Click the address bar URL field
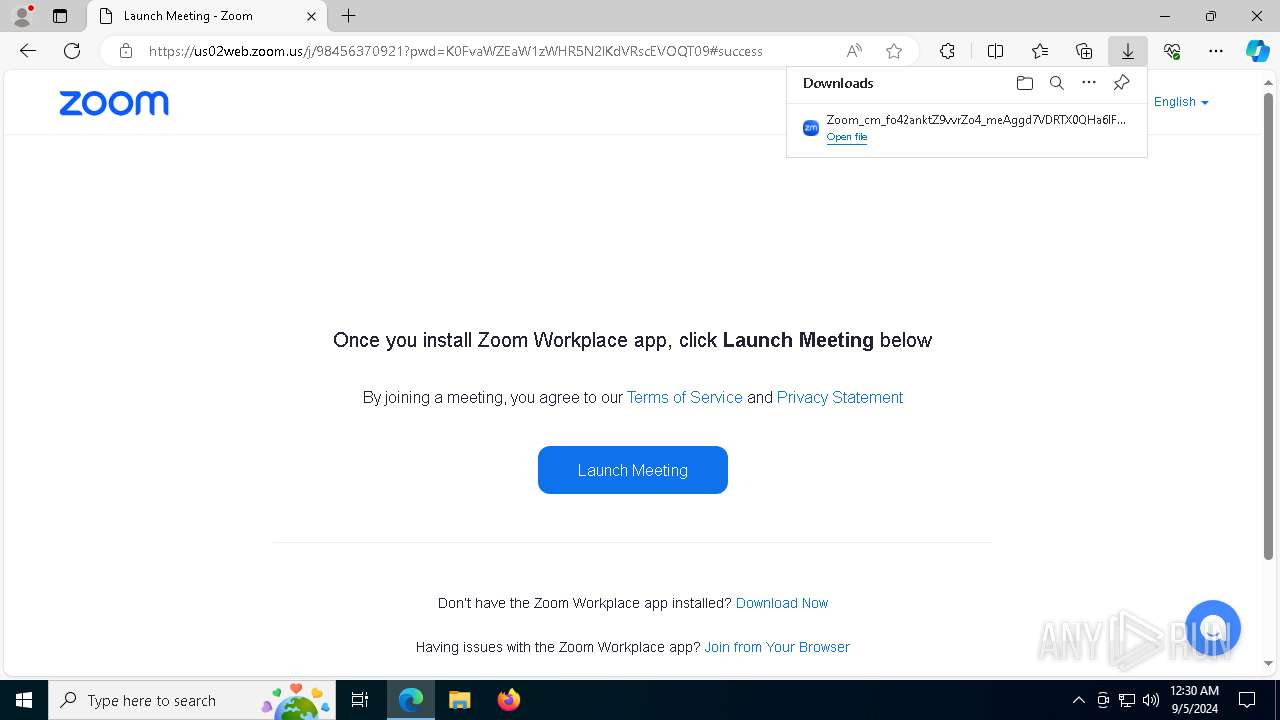The image size is (1280, 720). tap(455, 51)
